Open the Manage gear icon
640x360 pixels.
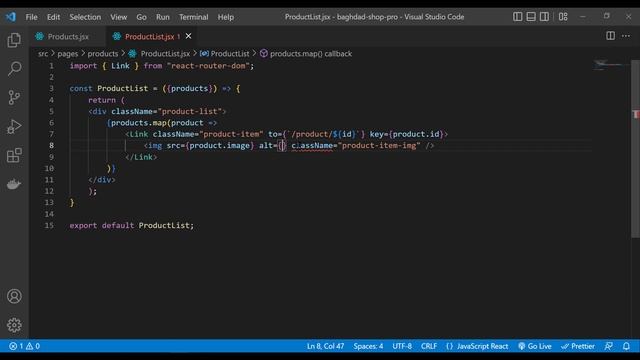pos(14,325)
